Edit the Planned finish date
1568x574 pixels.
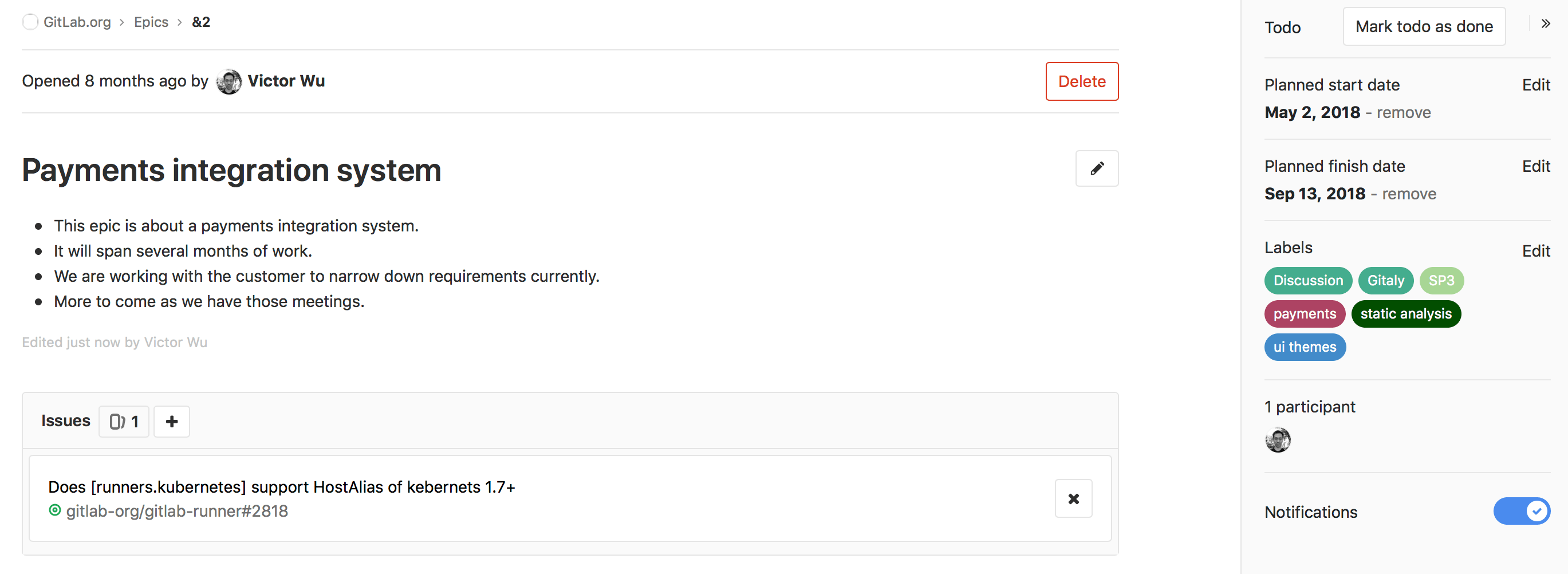(x=1535, y=166)
